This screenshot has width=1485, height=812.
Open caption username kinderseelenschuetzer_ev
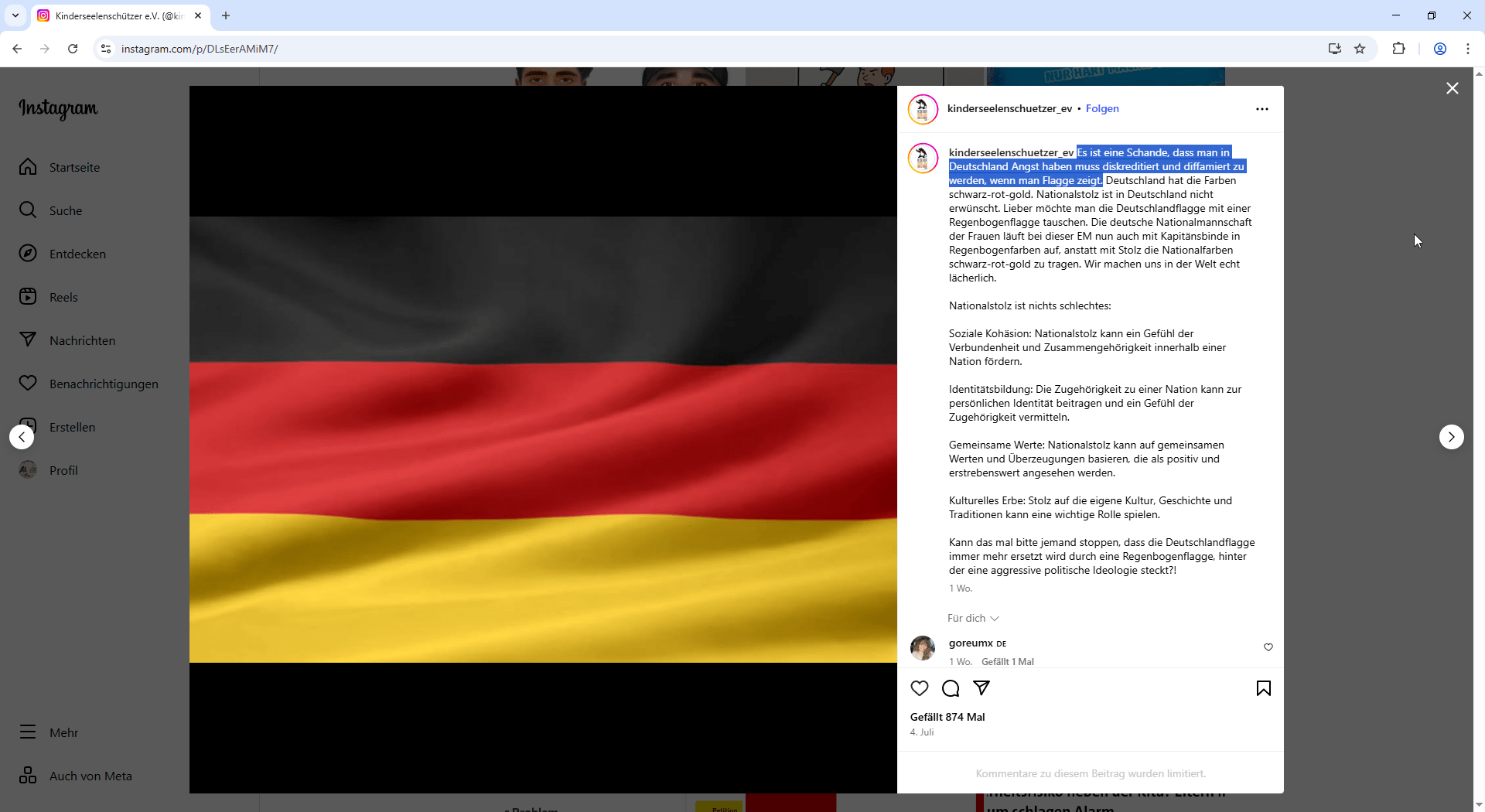(x=1012, y=152)
